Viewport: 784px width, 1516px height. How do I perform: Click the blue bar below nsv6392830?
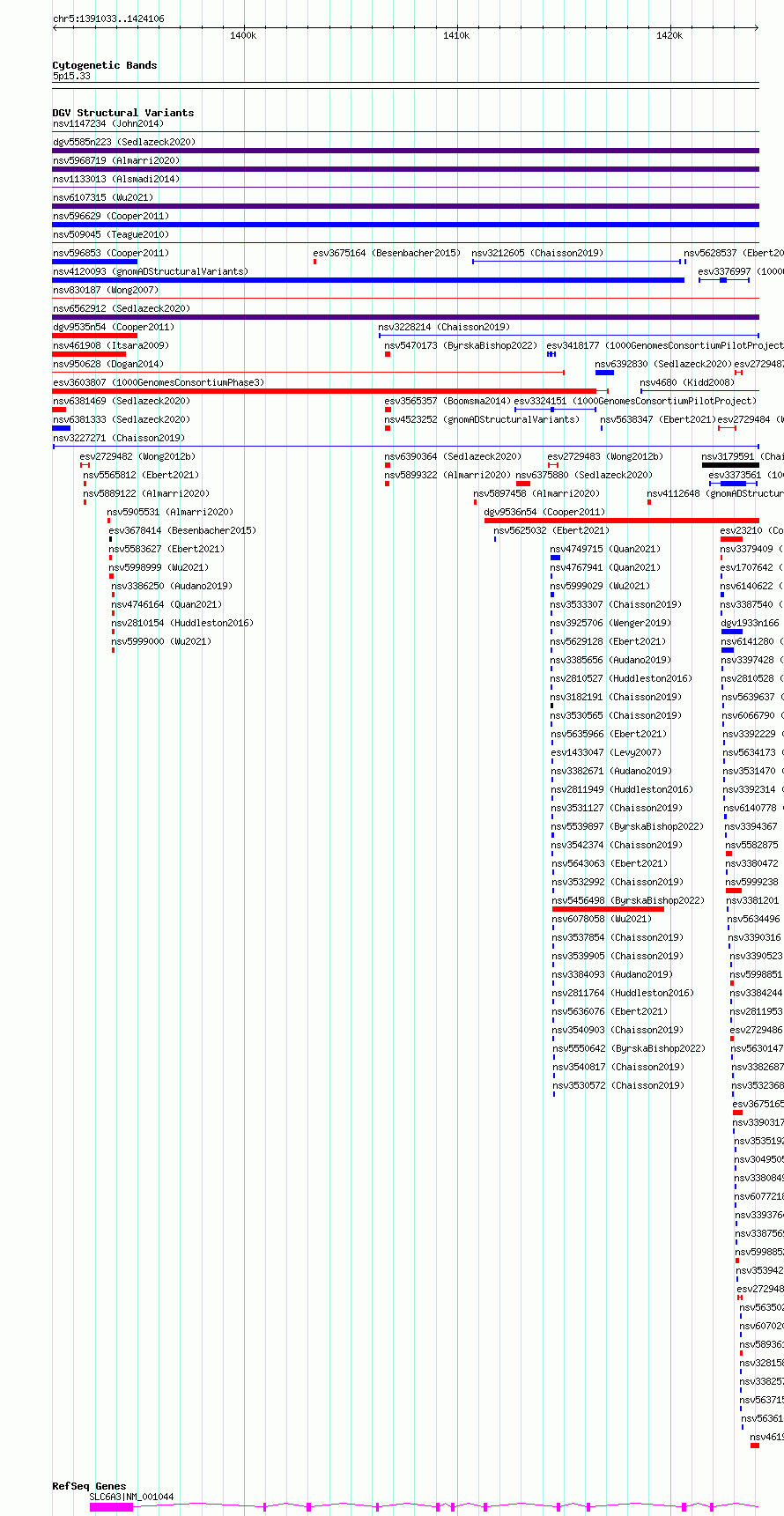pos(604,373)
